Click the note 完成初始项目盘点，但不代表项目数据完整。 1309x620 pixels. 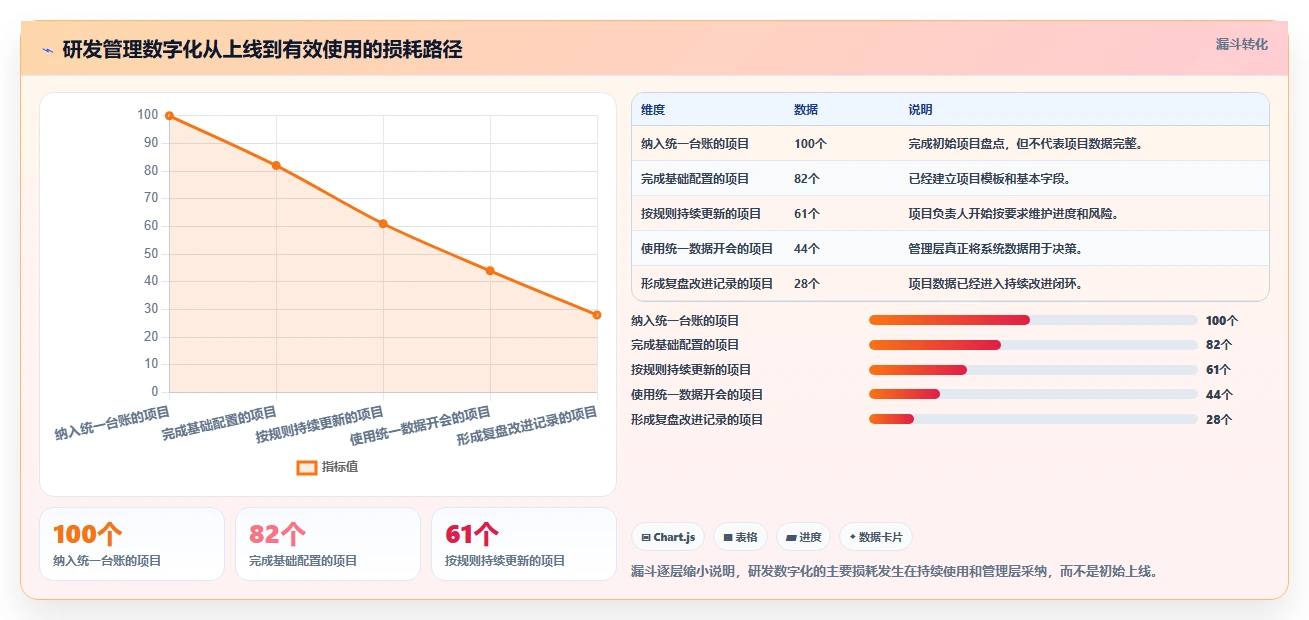coord(1026,144)
